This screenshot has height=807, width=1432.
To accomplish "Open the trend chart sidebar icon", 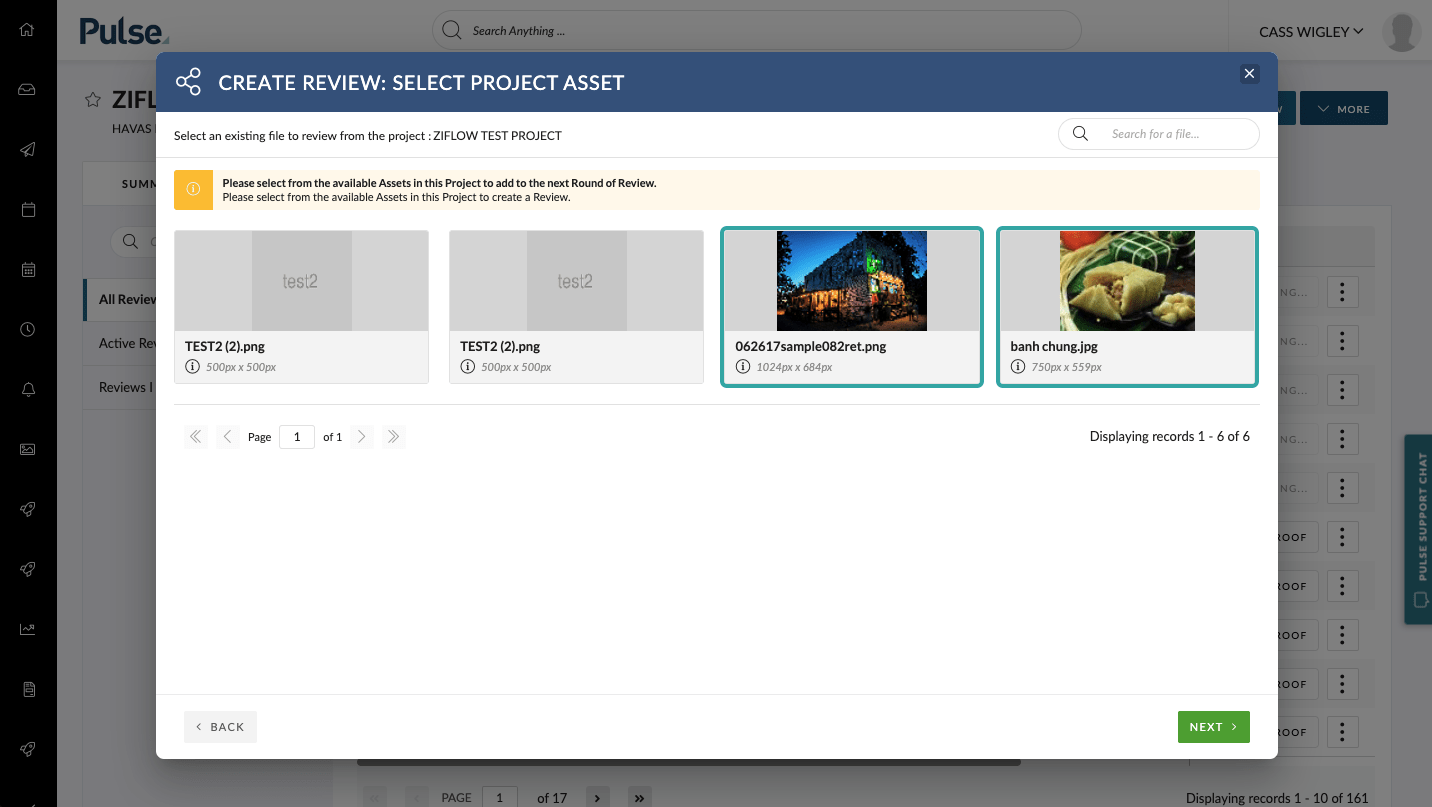I will tap(28, 629).
